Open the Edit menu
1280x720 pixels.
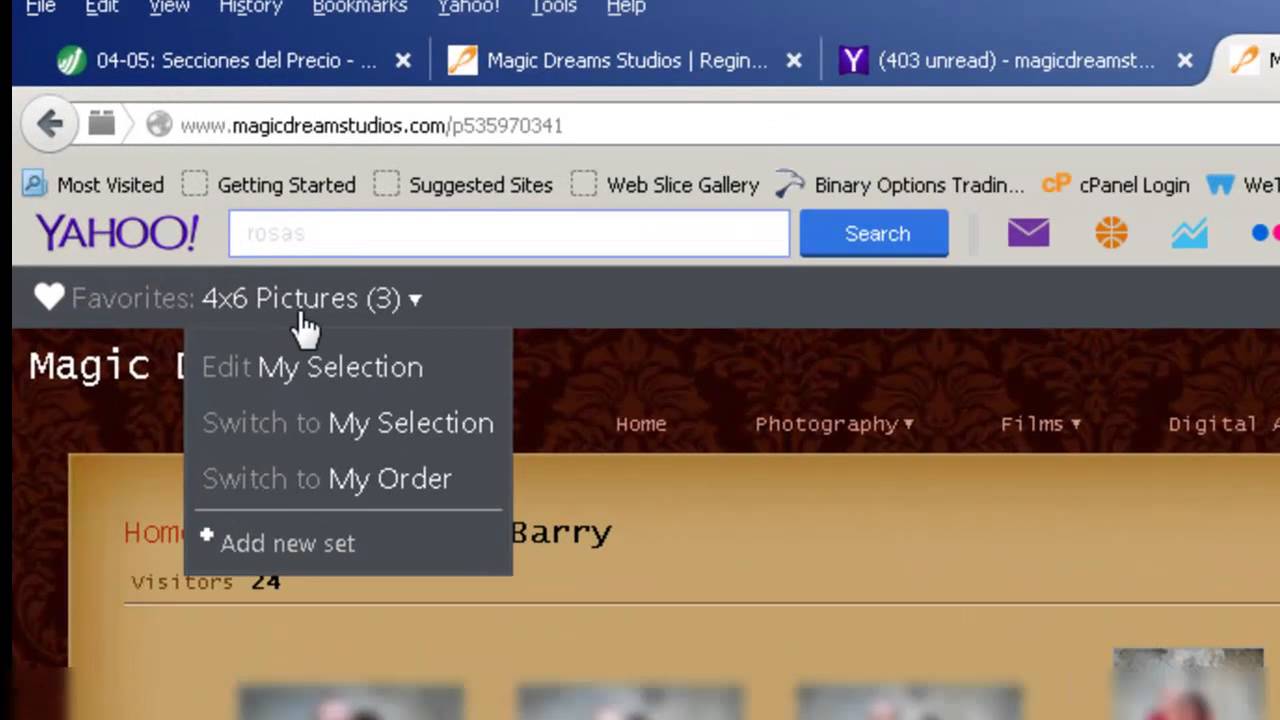tap(102, 8)
